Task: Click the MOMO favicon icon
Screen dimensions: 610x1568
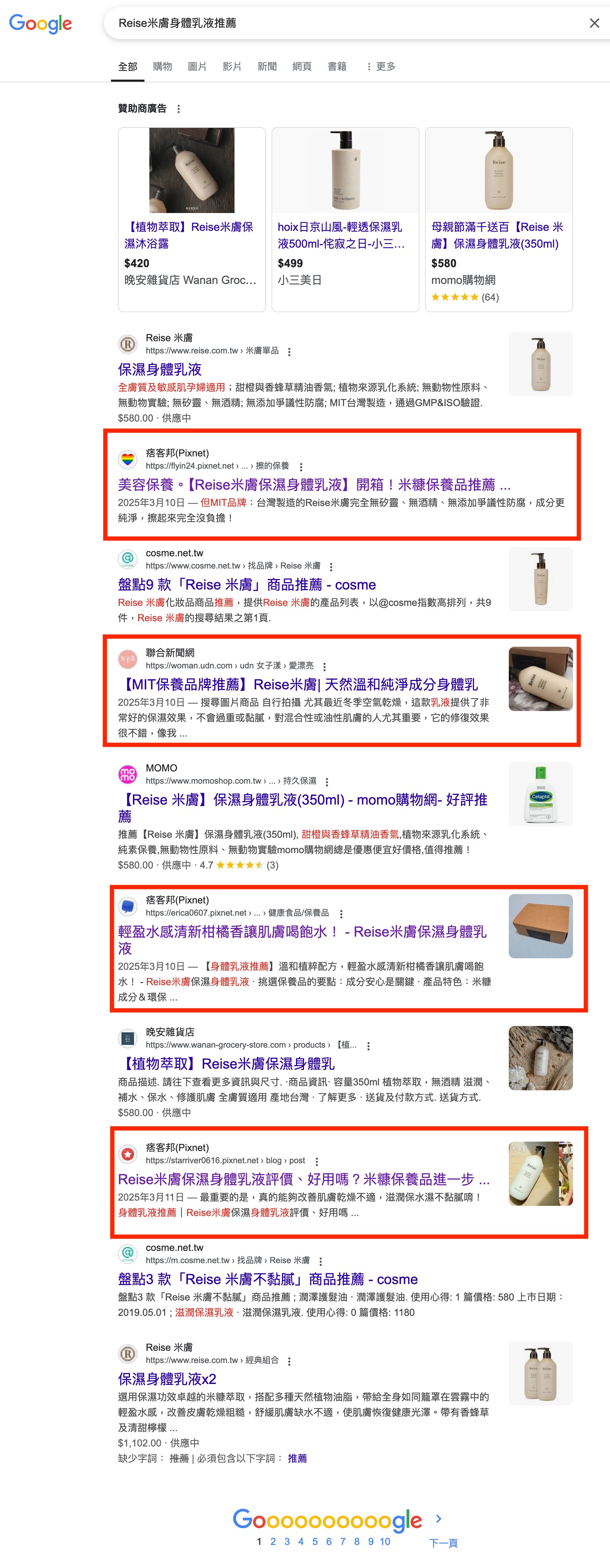Action: [x=128, y=774]
